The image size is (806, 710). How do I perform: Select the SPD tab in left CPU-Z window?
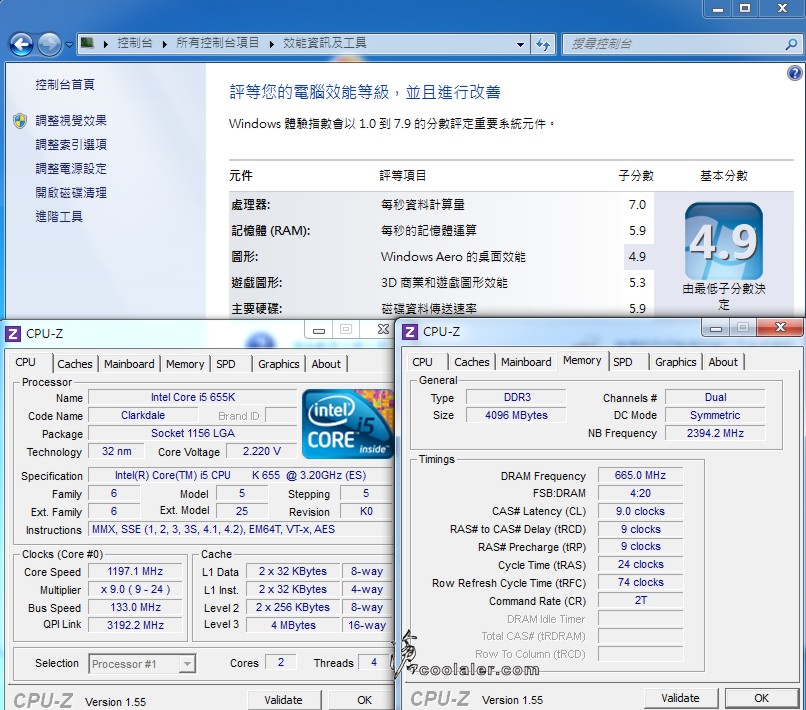point(226,364)
